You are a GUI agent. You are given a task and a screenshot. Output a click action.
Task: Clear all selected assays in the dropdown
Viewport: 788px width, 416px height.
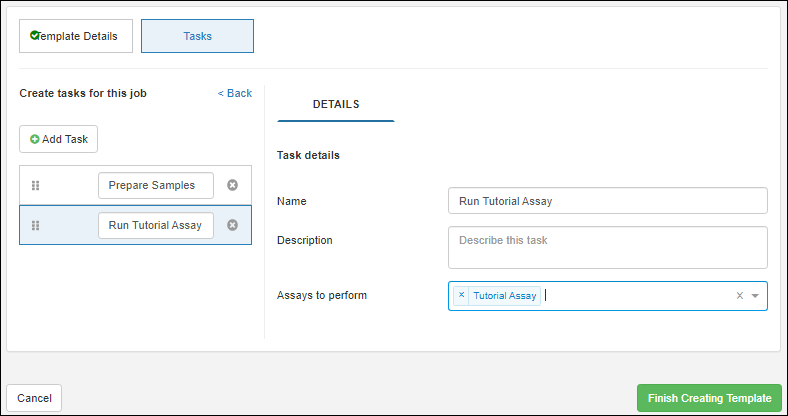pyautogui.click(x=740, y=296)
